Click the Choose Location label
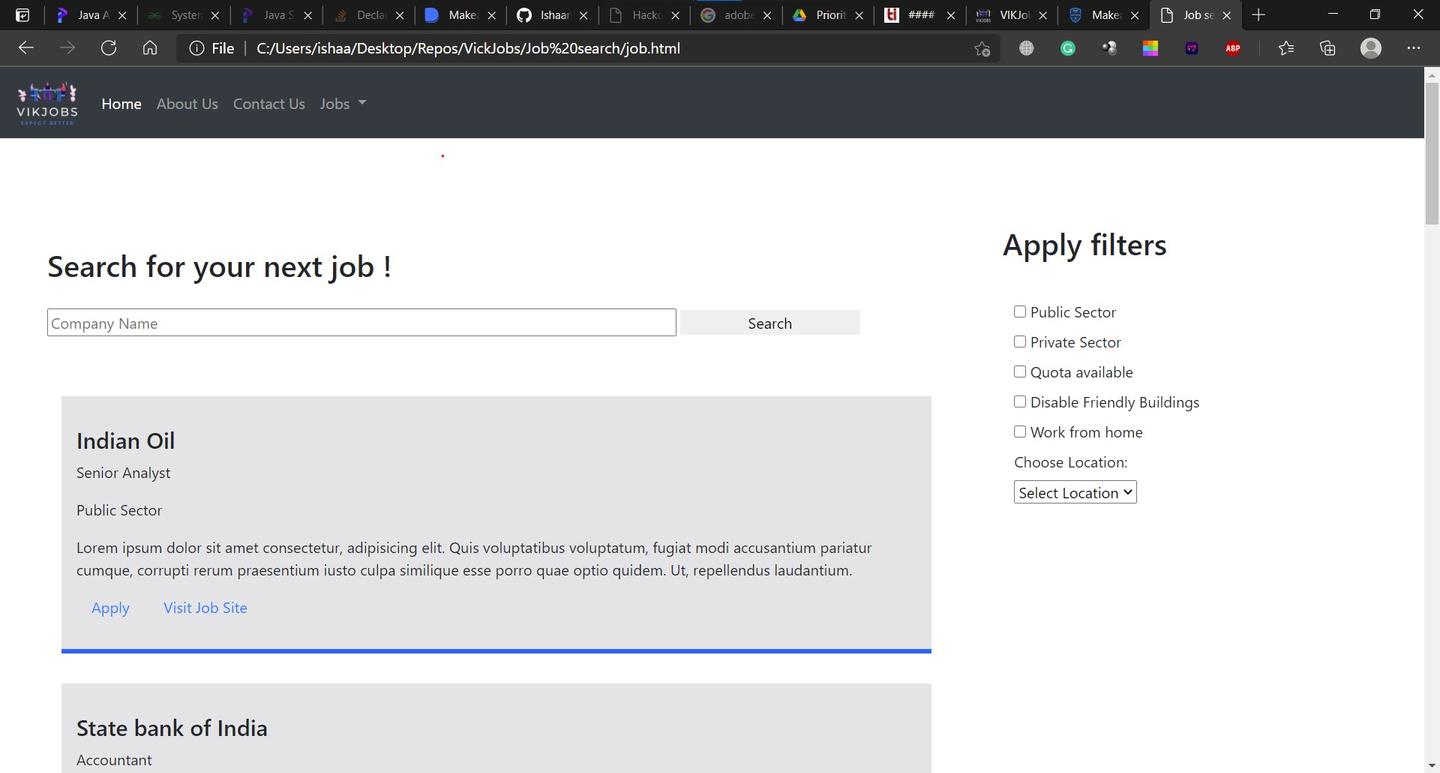The image size is (1440, 773). (x=1071, y=462)
